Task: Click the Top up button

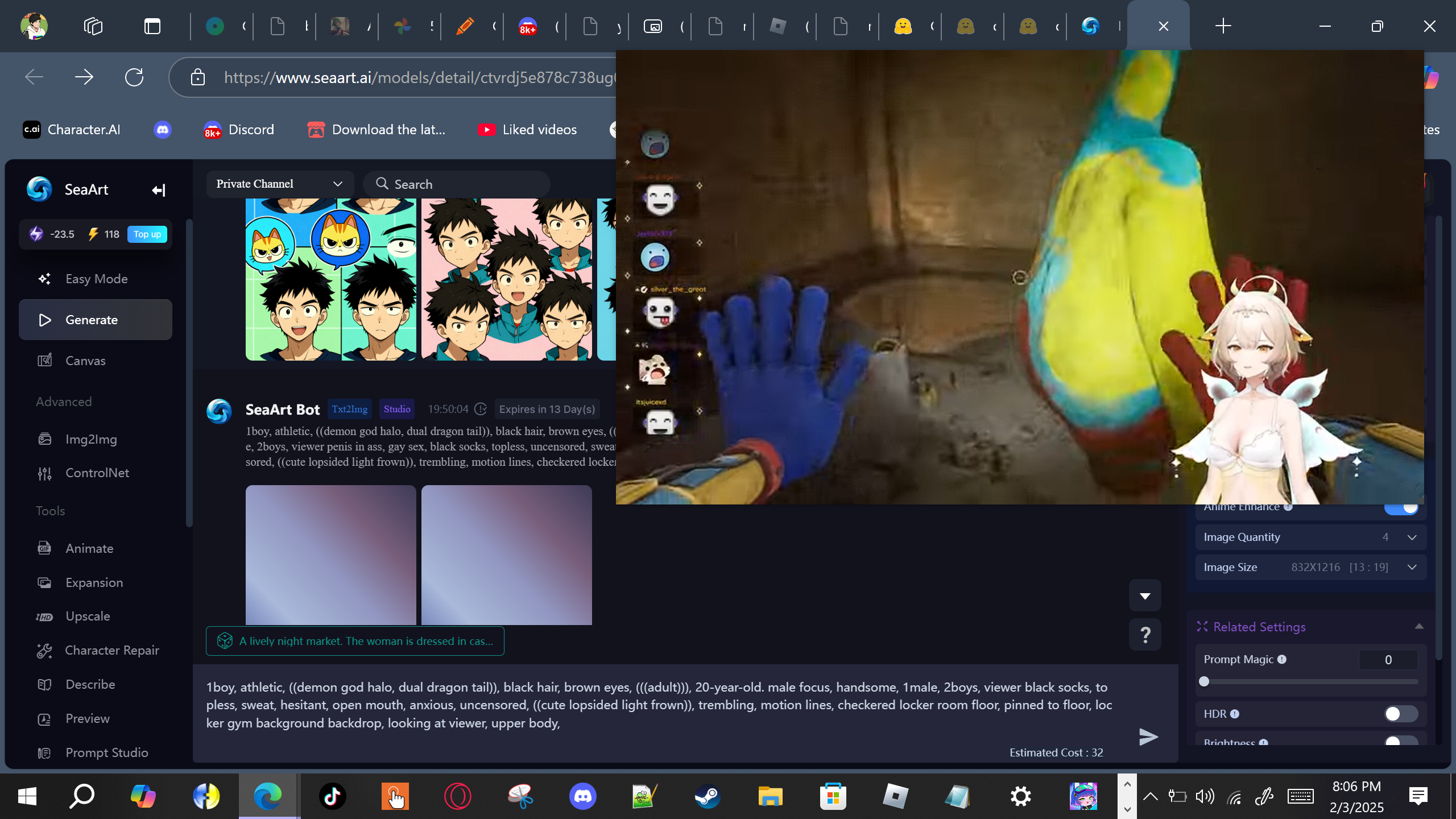Action: point(147,234)
